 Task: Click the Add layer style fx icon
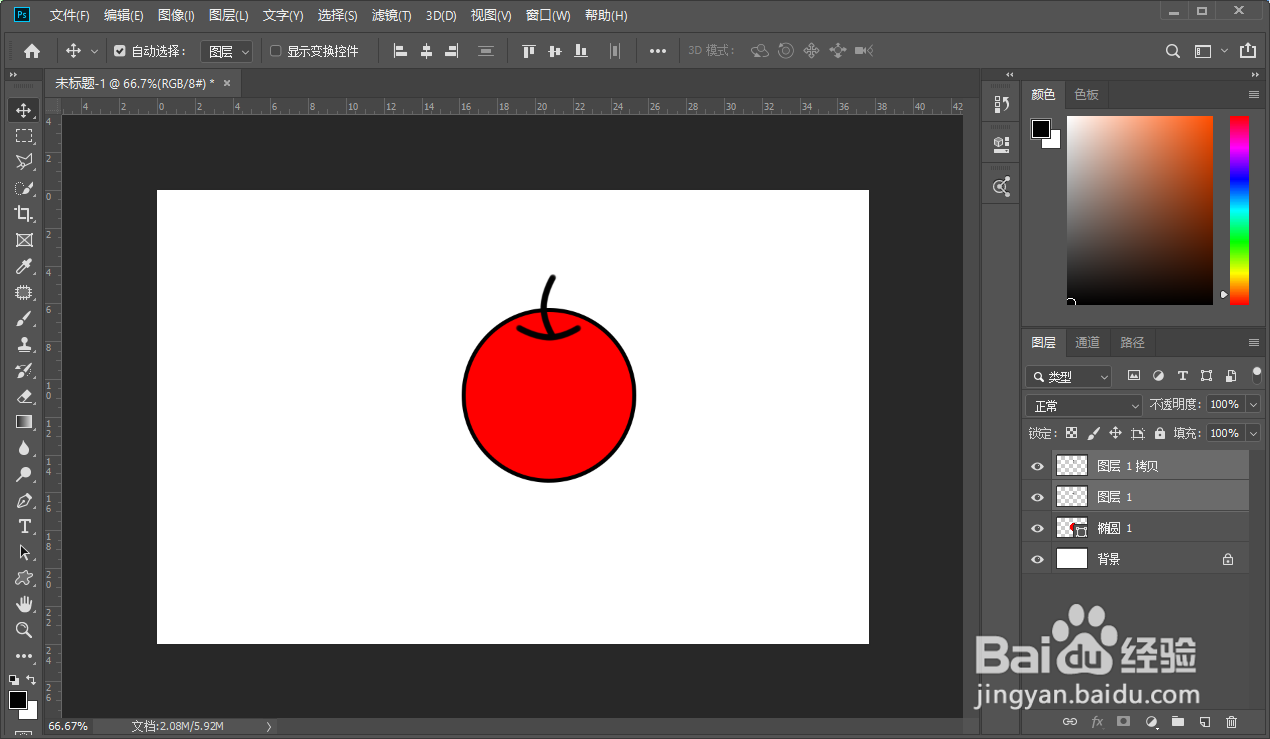1097,721
